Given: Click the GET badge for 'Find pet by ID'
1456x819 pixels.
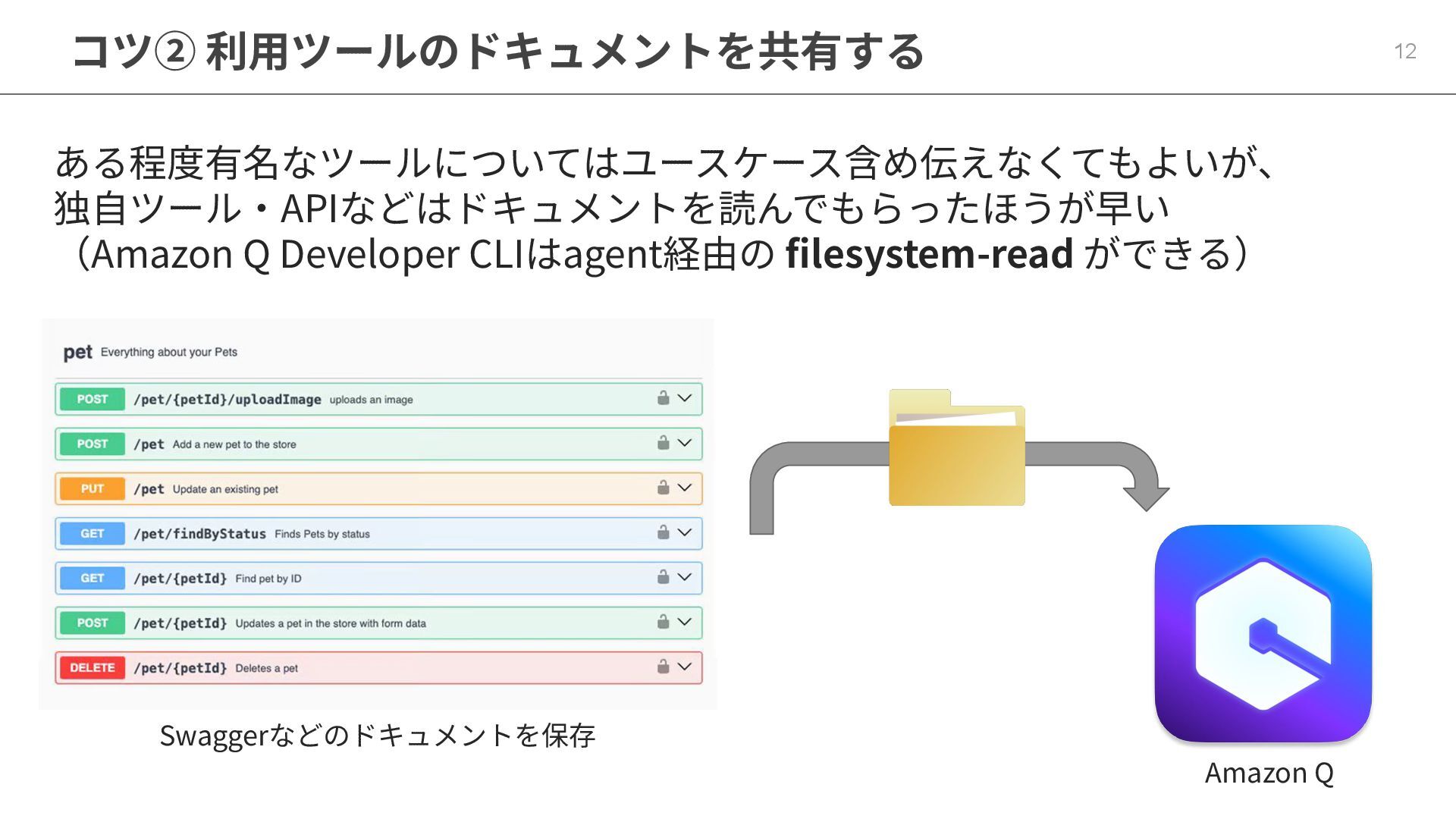Looking at the screenshot, I should pos(93,578).
